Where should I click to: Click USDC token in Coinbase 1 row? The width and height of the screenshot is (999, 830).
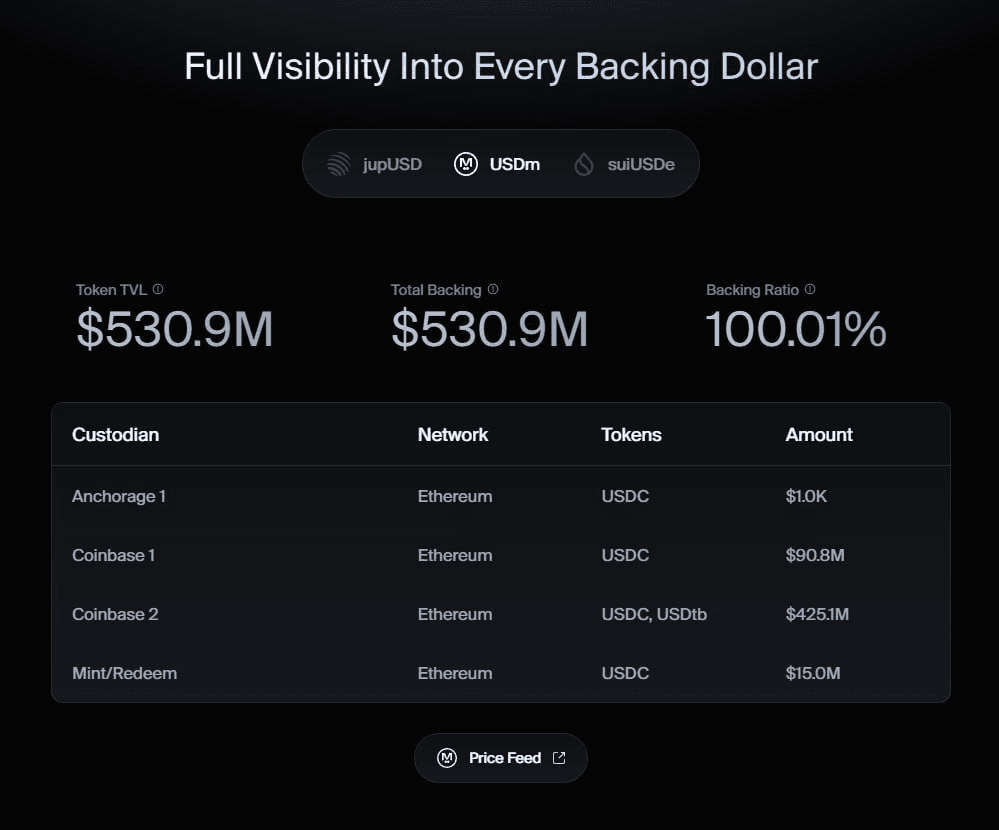[x=625, y=555]
